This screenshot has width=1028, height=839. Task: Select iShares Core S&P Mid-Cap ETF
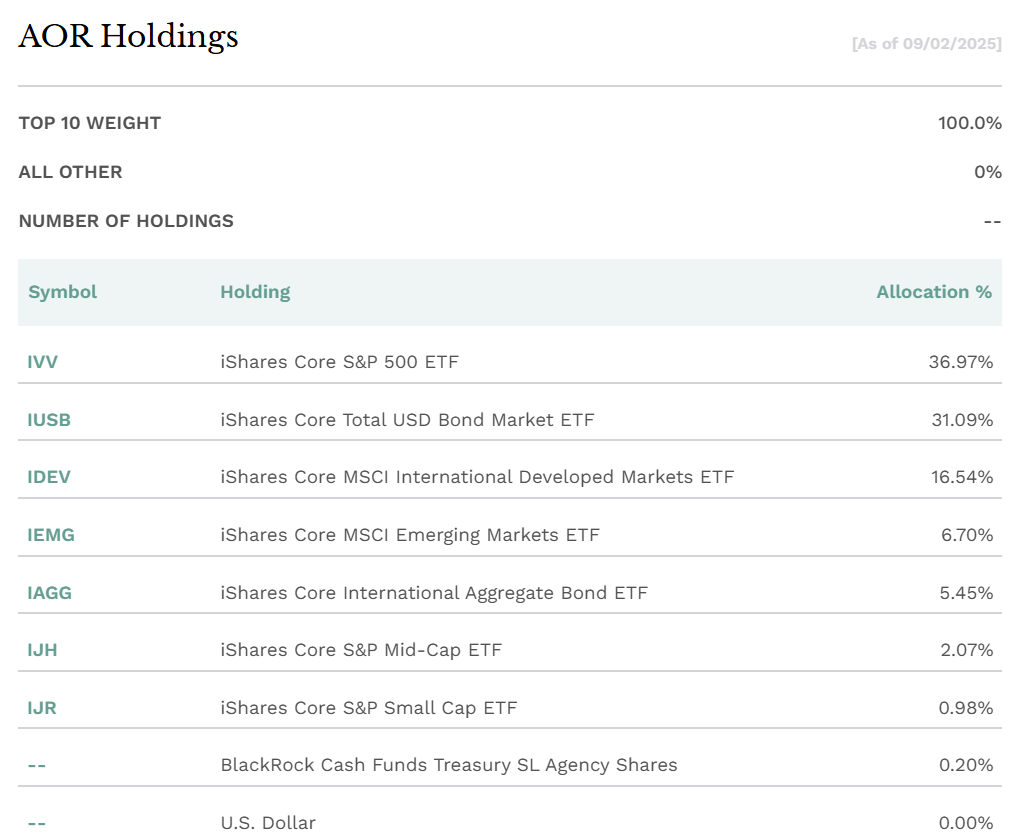[361, 650]
